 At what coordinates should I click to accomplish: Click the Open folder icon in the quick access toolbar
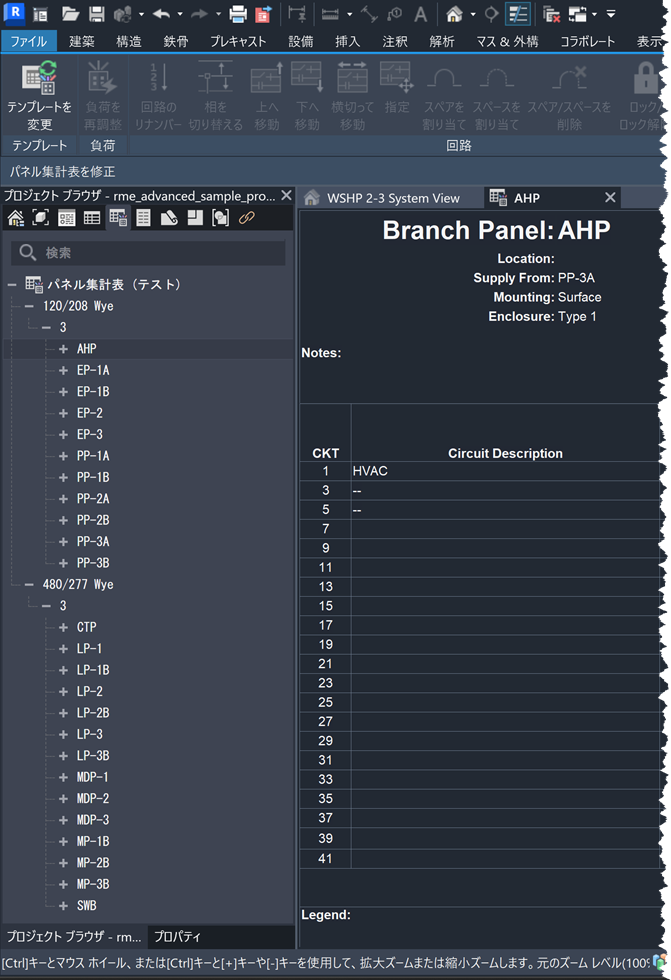click(70, 14)
